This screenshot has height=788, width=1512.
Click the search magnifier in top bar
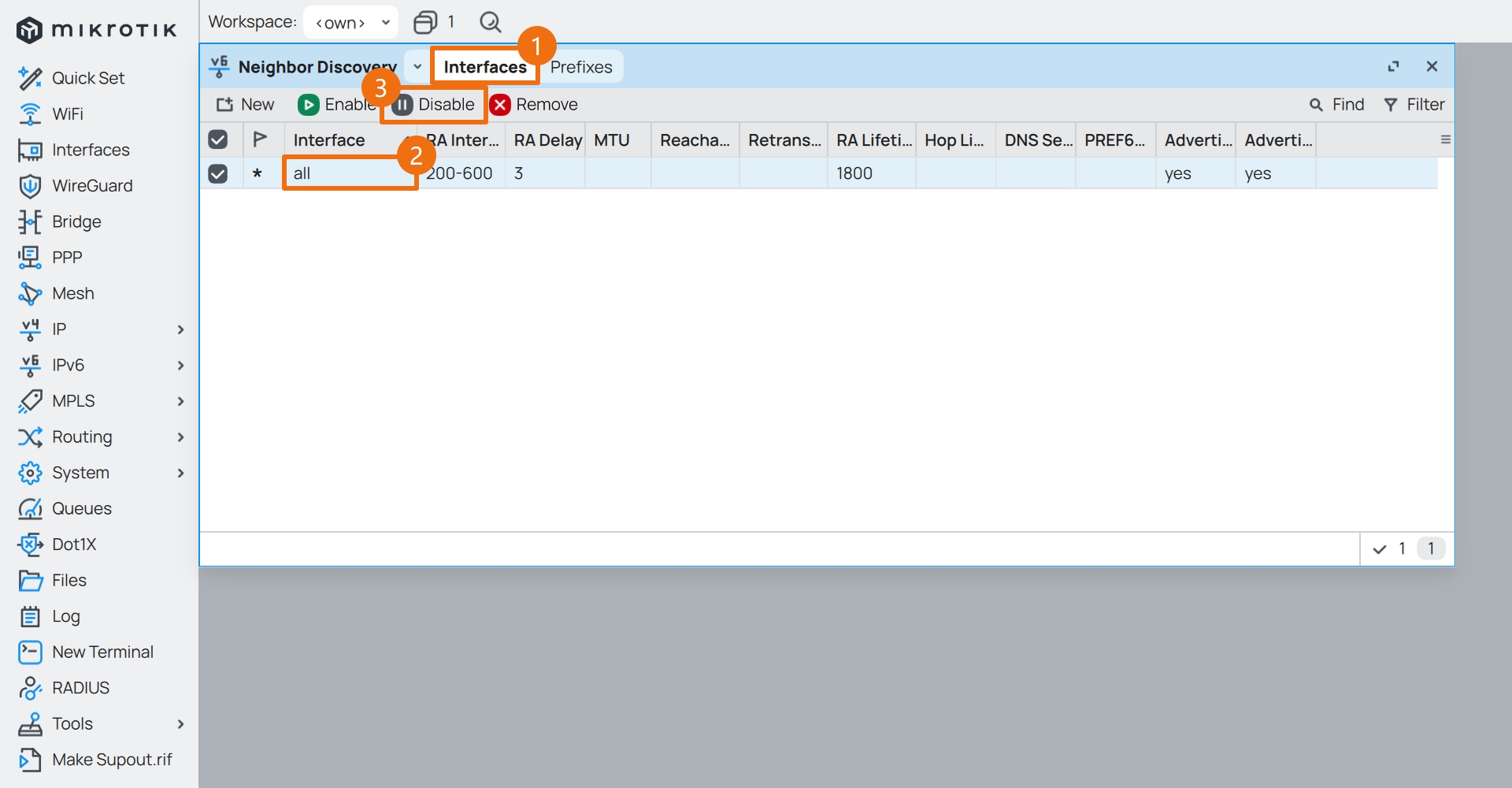[x=490, y=22]
